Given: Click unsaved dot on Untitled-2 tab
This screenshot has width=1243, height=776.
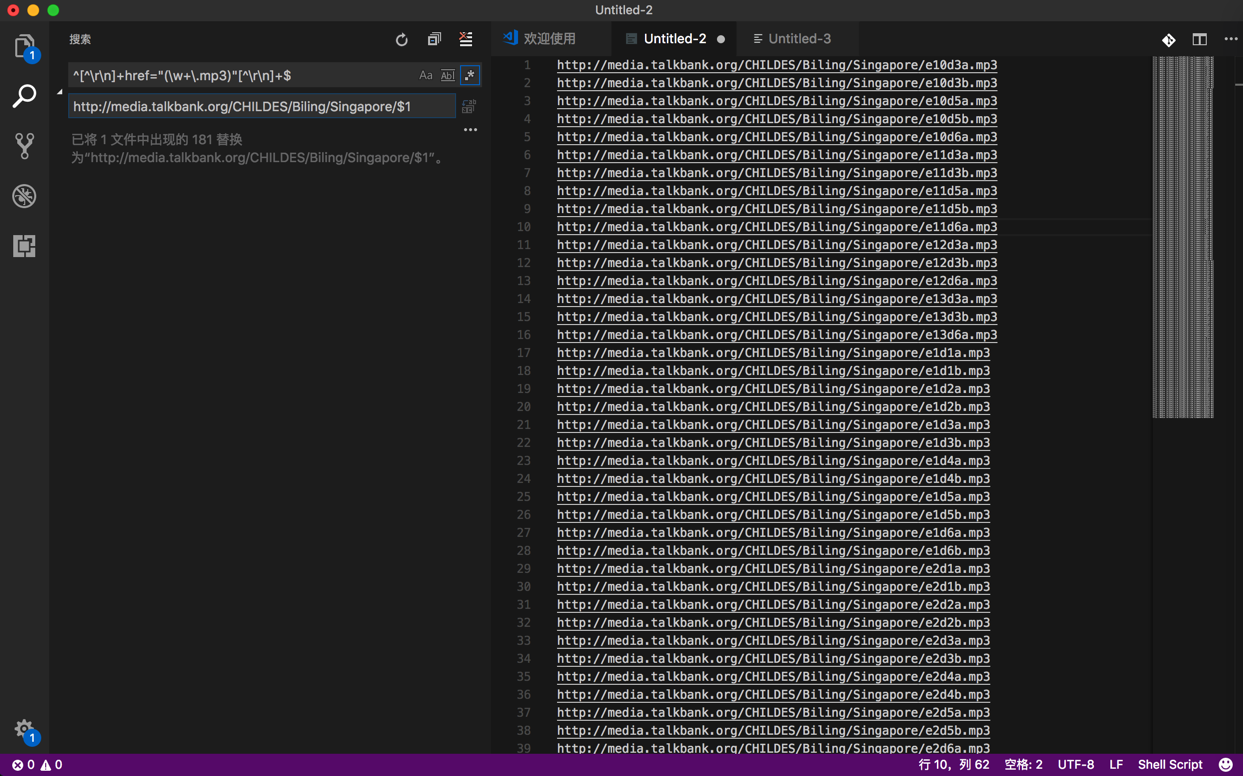Looking at the screenshot, I should (x=721, y=39).
